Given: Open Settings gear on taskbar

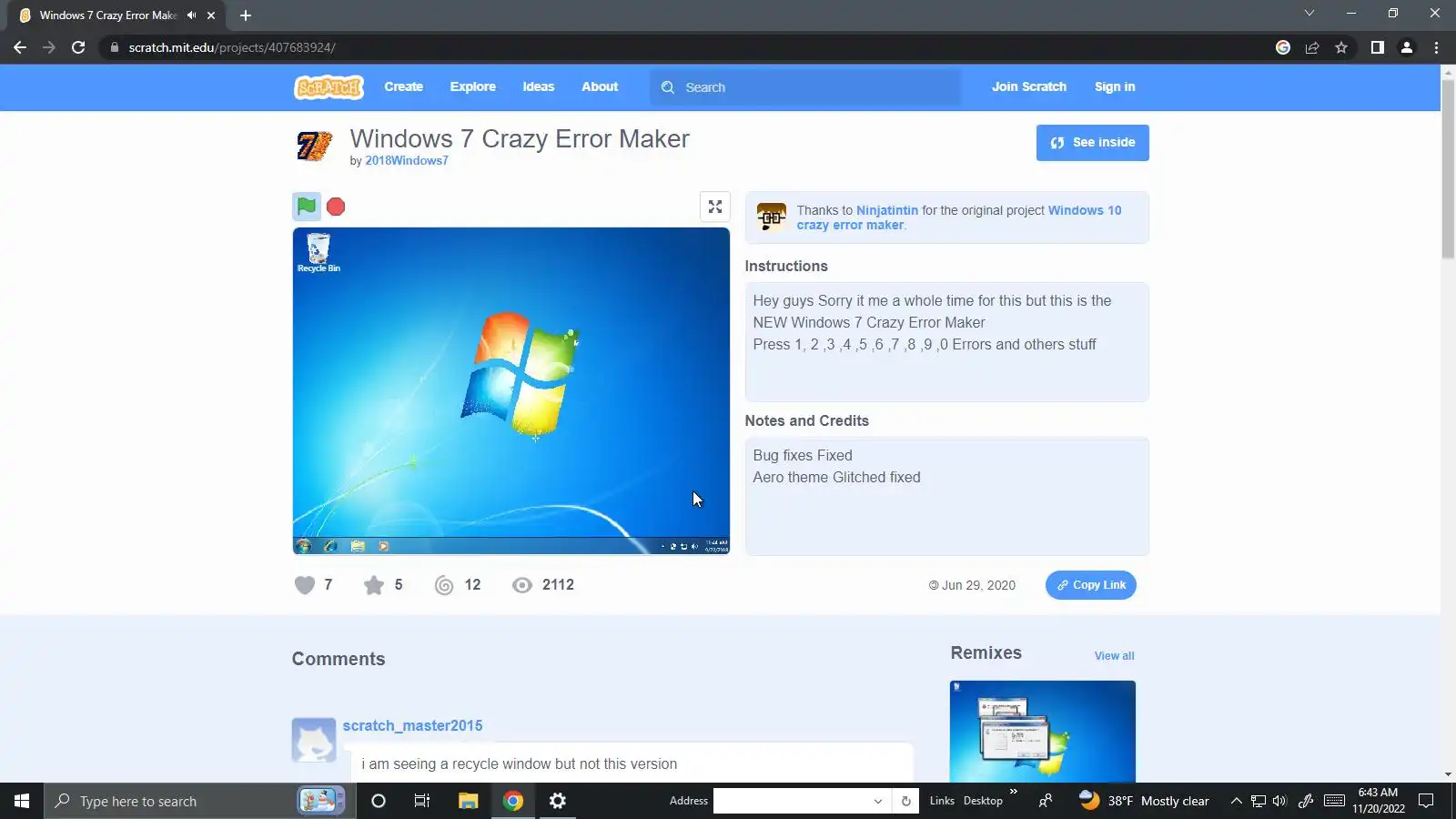Looking at the screenshot, I should tap(558, 801).
